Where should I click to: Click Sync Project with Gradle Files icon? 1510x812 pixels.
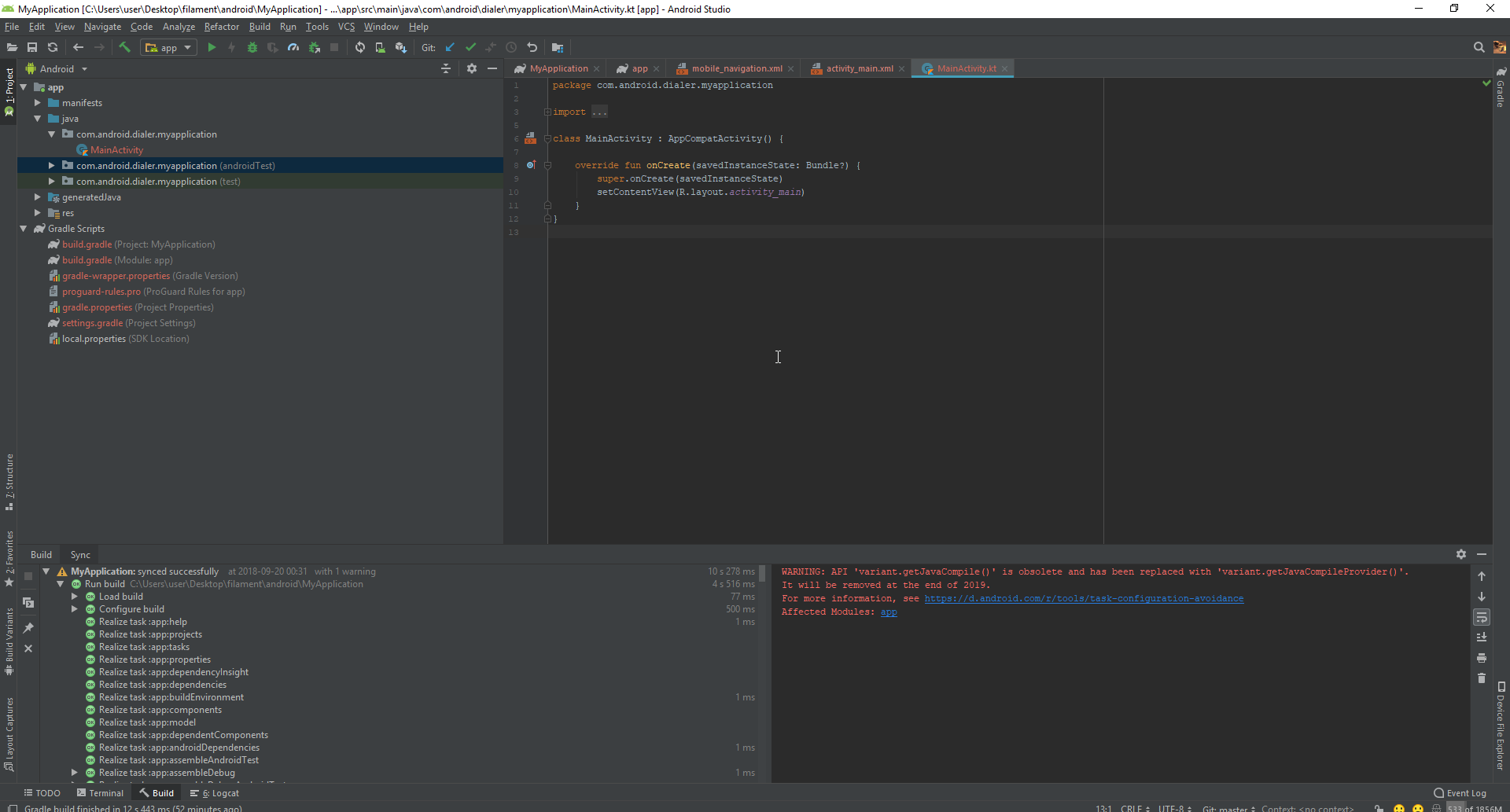pos(359,48)
